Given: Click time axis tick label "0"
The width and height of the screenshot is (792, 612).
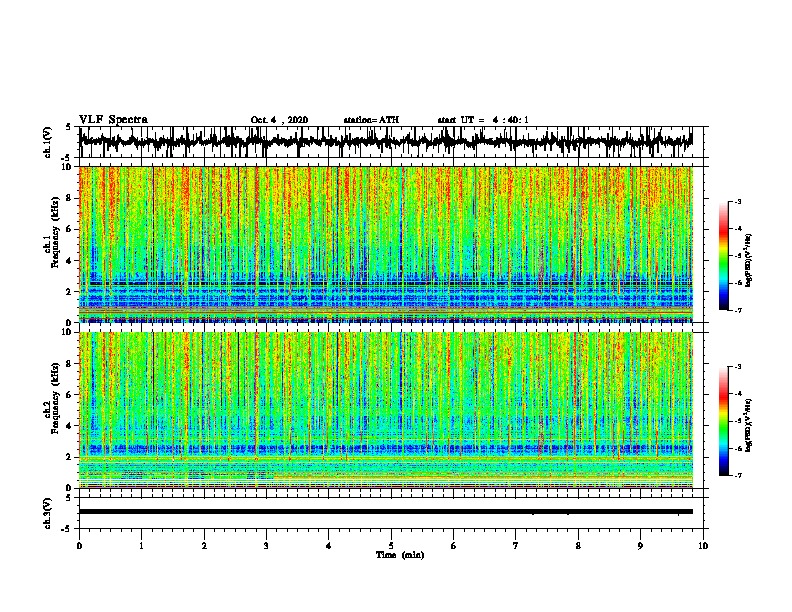Looking at the screenshot, I should [79, 545].
